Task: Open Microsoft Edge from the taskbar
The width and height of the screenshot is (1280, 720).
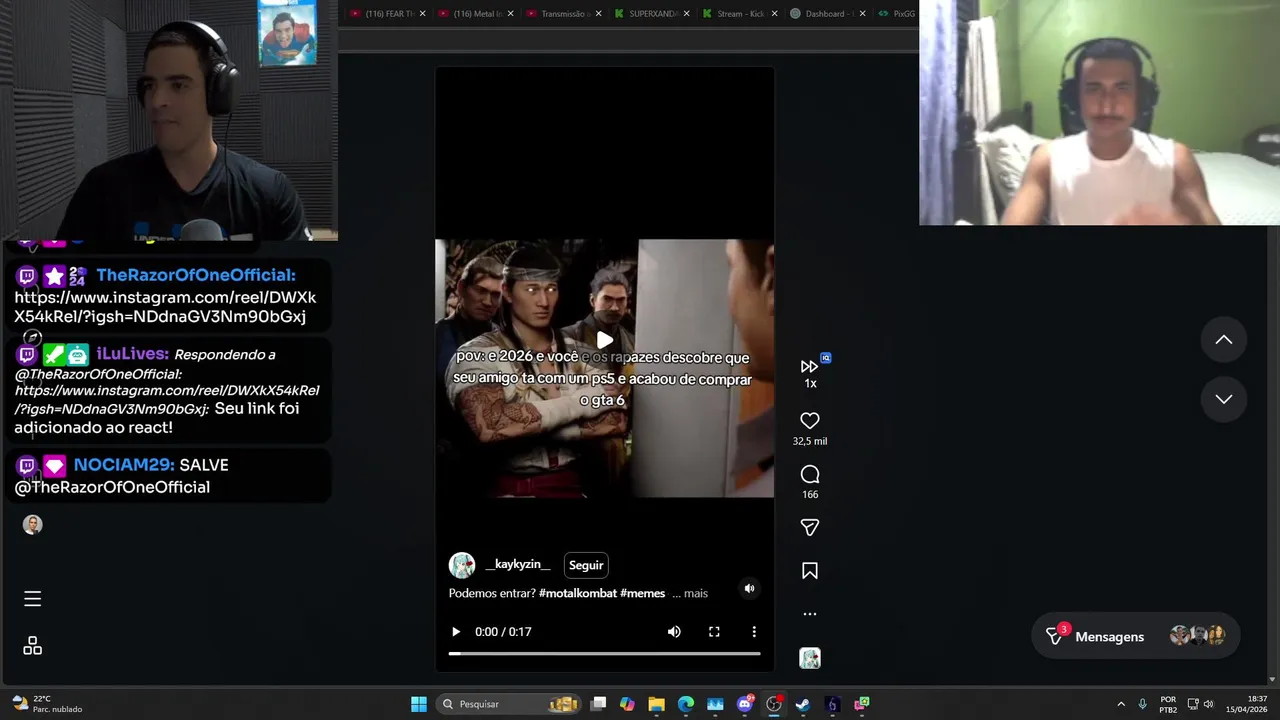Action: pyautogui.click(x=686, y=704)
